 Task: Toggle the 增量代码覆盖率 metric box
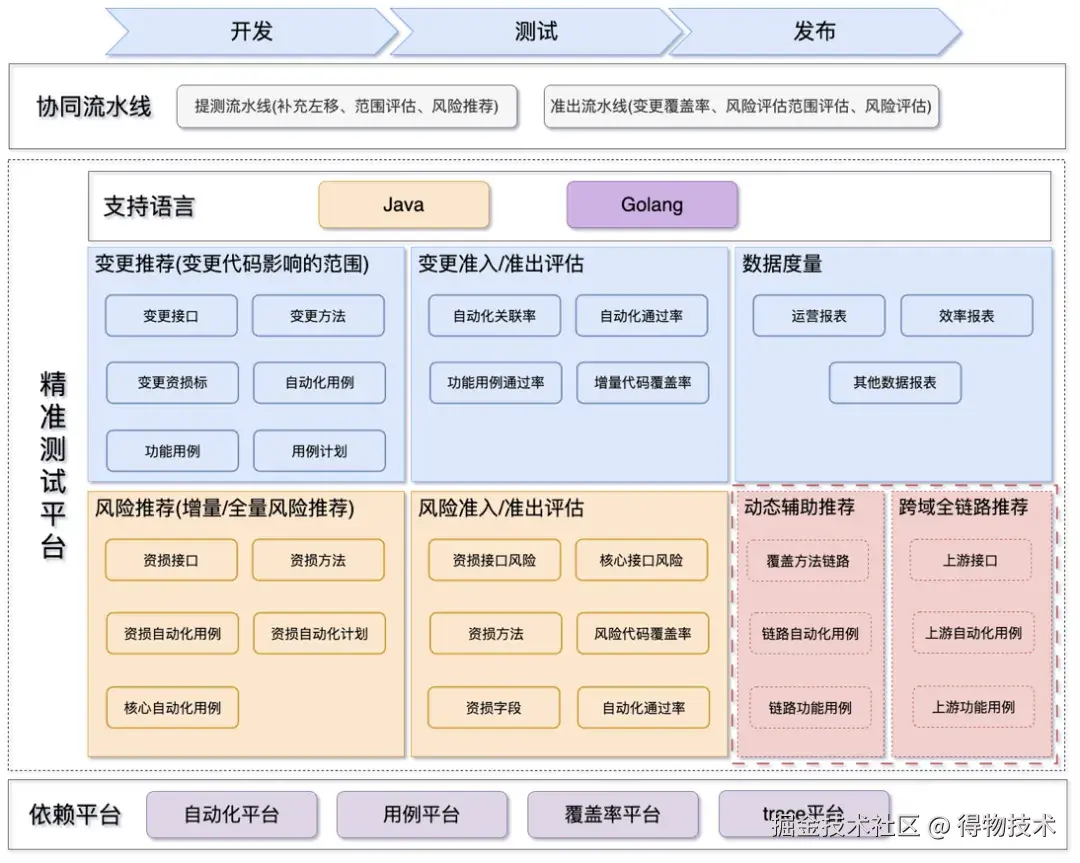644,382
